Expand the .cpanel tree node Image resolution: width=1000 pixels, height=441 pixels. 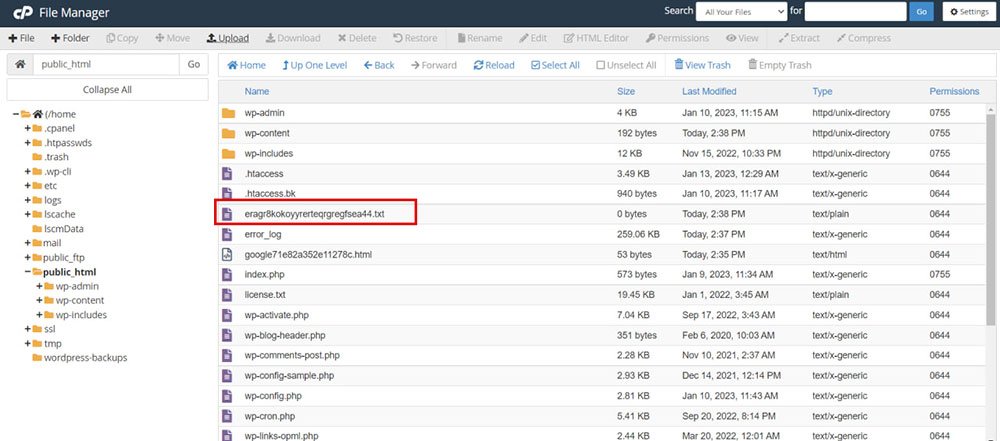pyautogui.click(x=28, y=128)
